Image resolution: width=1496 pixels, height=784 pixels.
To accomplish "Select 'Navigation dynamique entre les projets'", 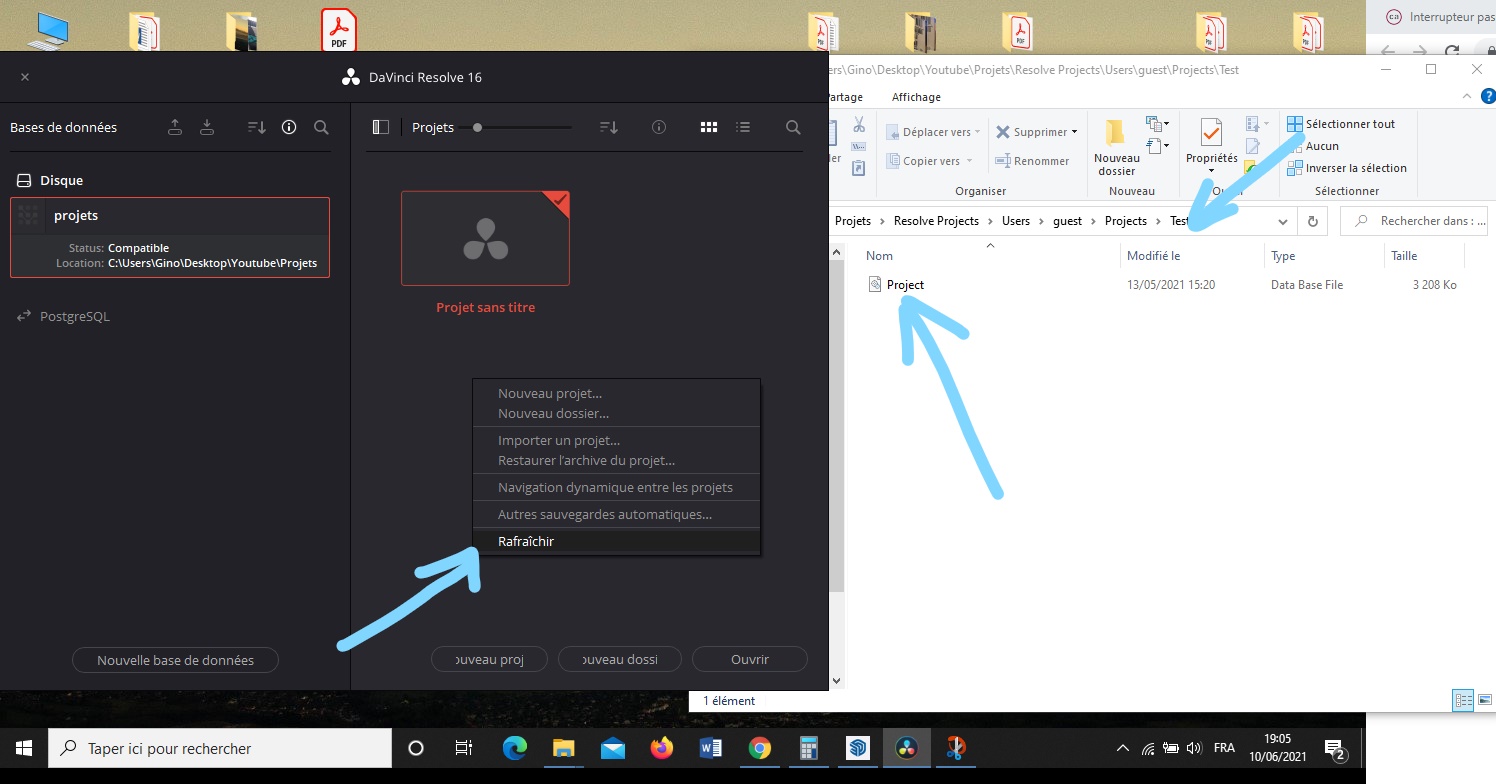I will [x=615, y=487].
